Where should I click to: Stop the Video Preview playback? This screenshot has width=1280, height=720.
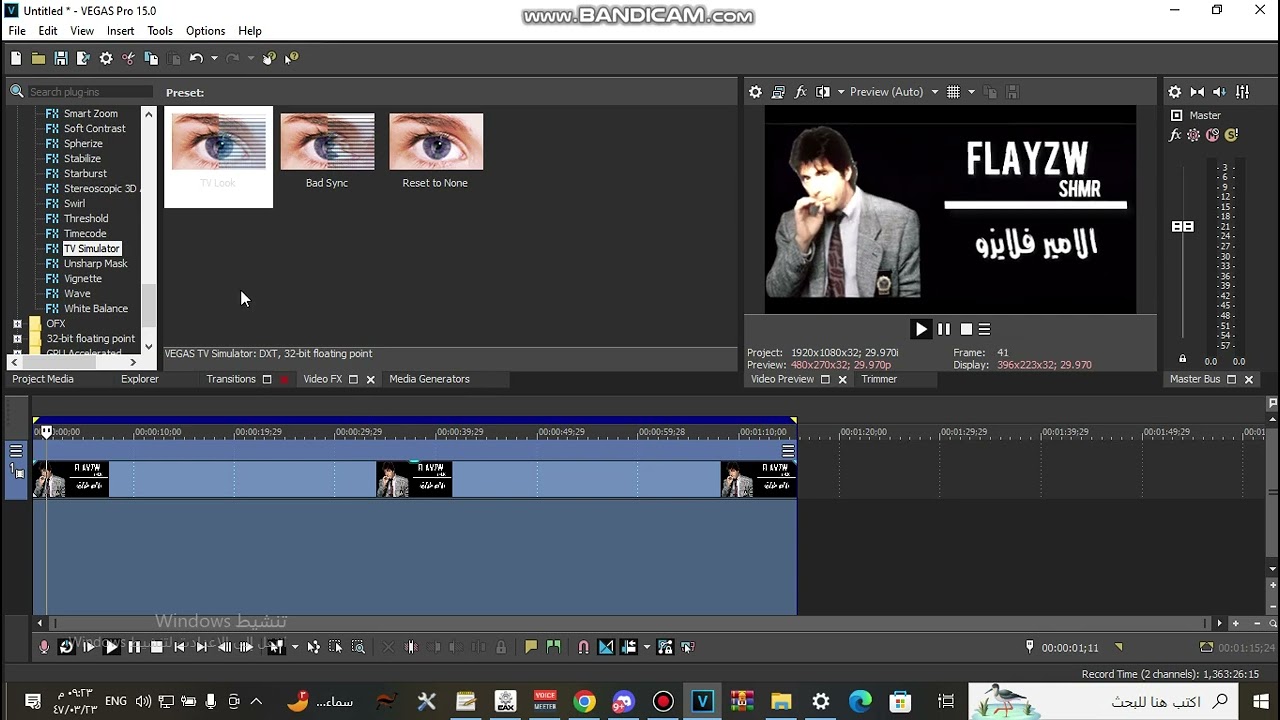966,329
